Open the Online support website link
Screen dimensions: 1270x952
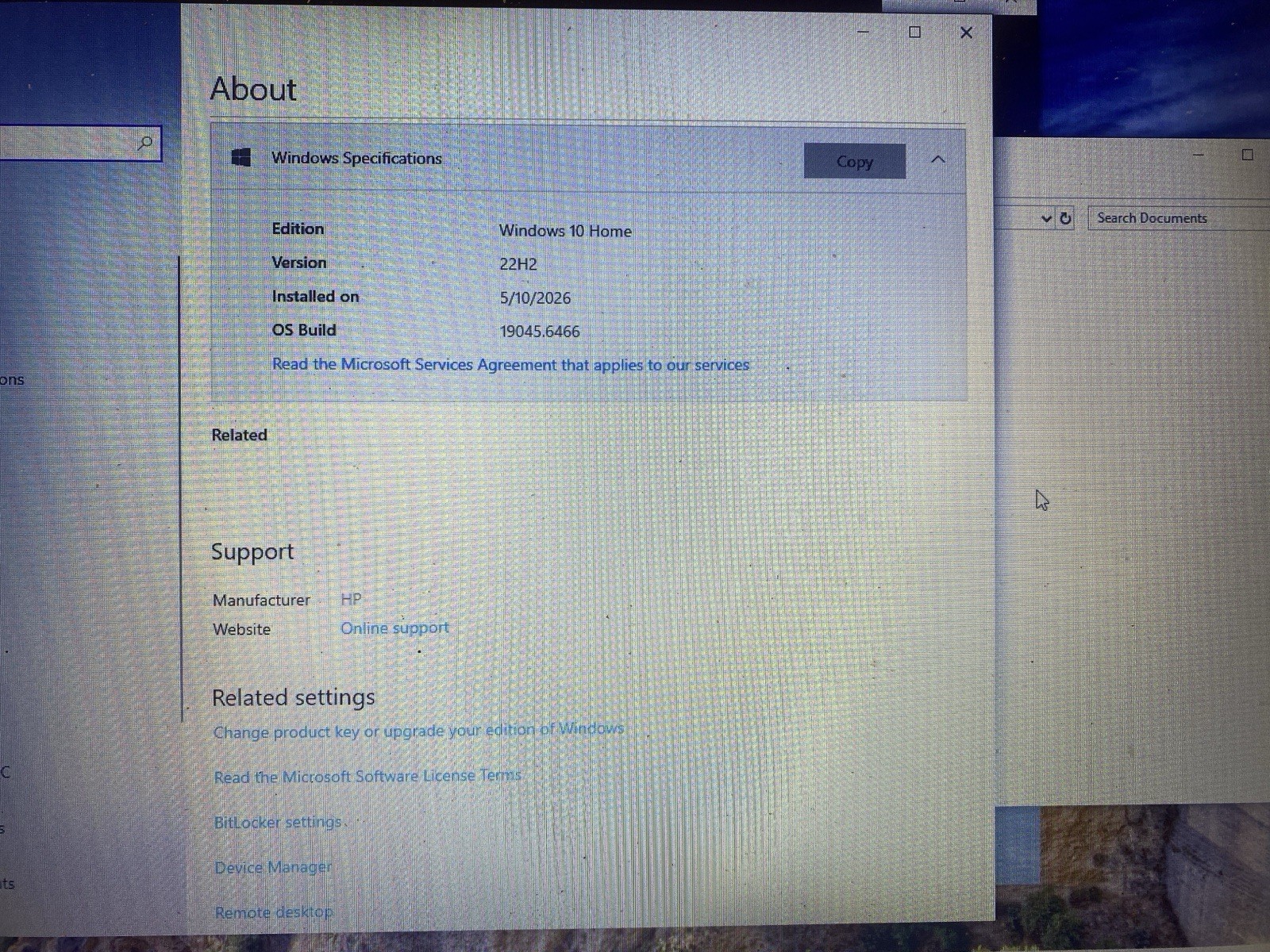[x=394, y=628]
